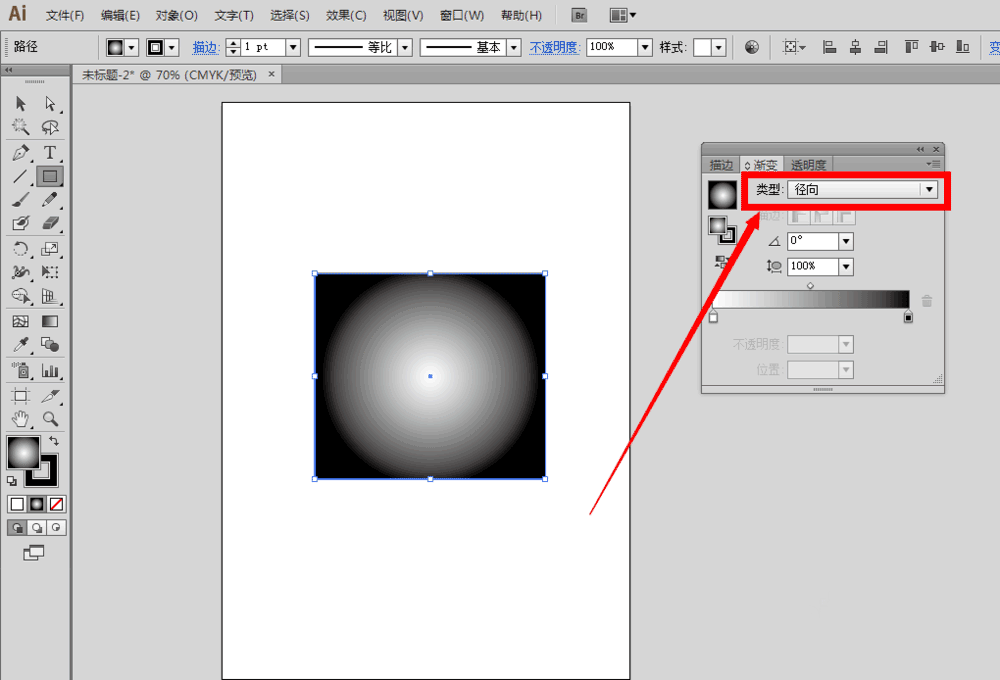Select the Pen tool
Image resolution: width=1000 pixels, height=680 pixels.
(20, 152)
